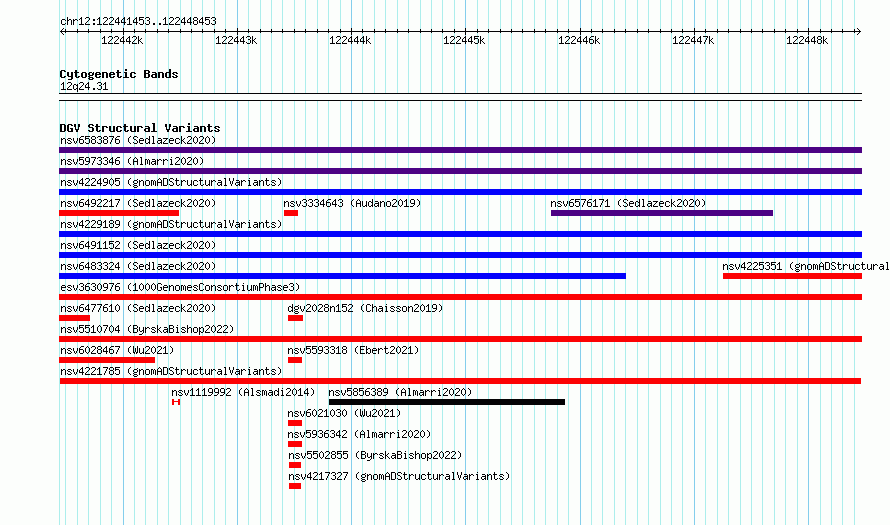Click the right arrowhead of the ruler
Viewport: 890px width, 525px height.
coord(859,31)
